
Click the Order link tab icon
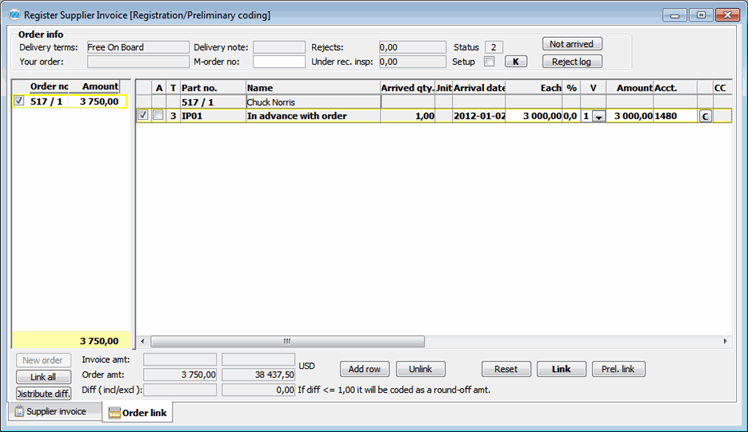pos(113,412)
